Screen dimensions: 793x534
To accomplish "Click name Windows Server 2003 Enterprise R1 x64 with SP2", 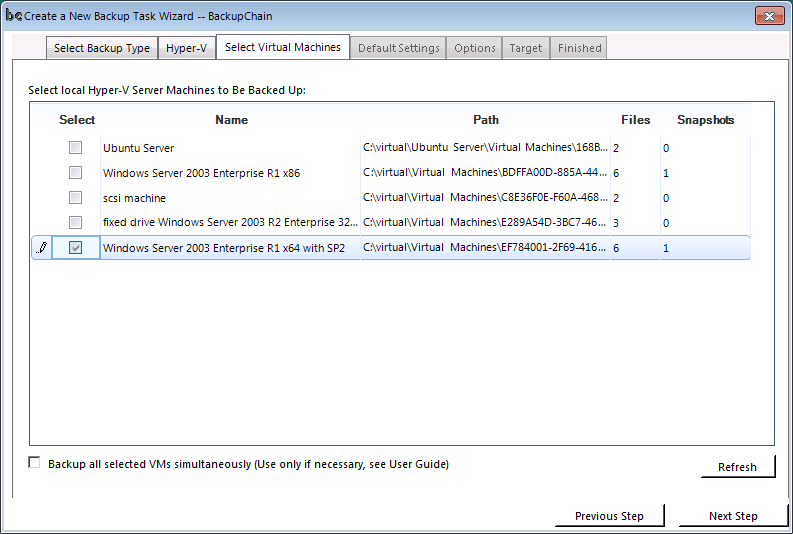I will [x=230, y=248].
